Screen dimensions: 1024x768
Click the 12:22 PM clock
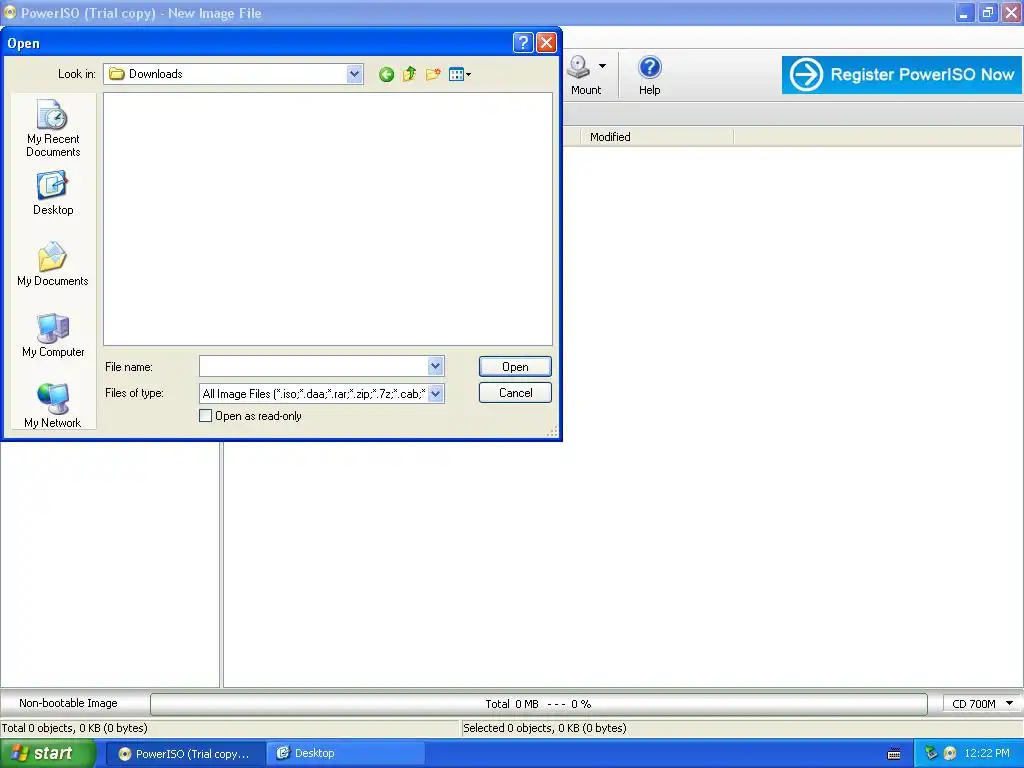[987, 753]
